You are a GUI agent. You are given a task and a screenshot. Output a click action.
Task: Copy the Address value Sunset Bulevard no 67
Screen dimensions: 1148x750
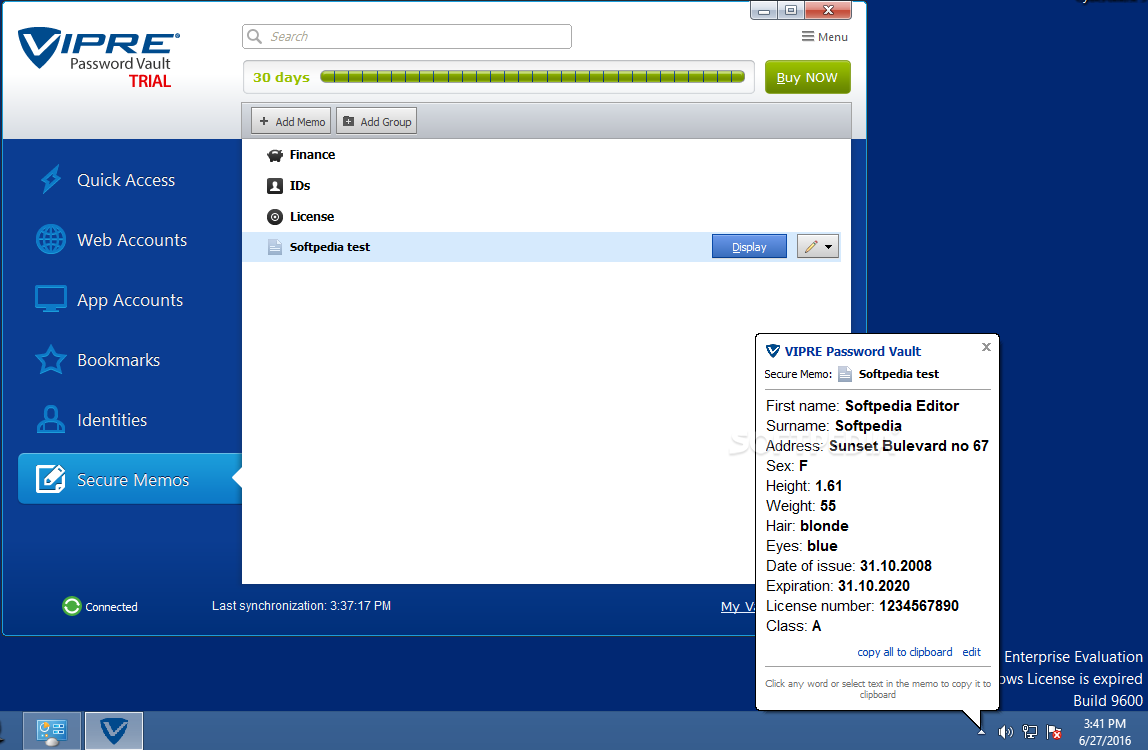[909, 446]
